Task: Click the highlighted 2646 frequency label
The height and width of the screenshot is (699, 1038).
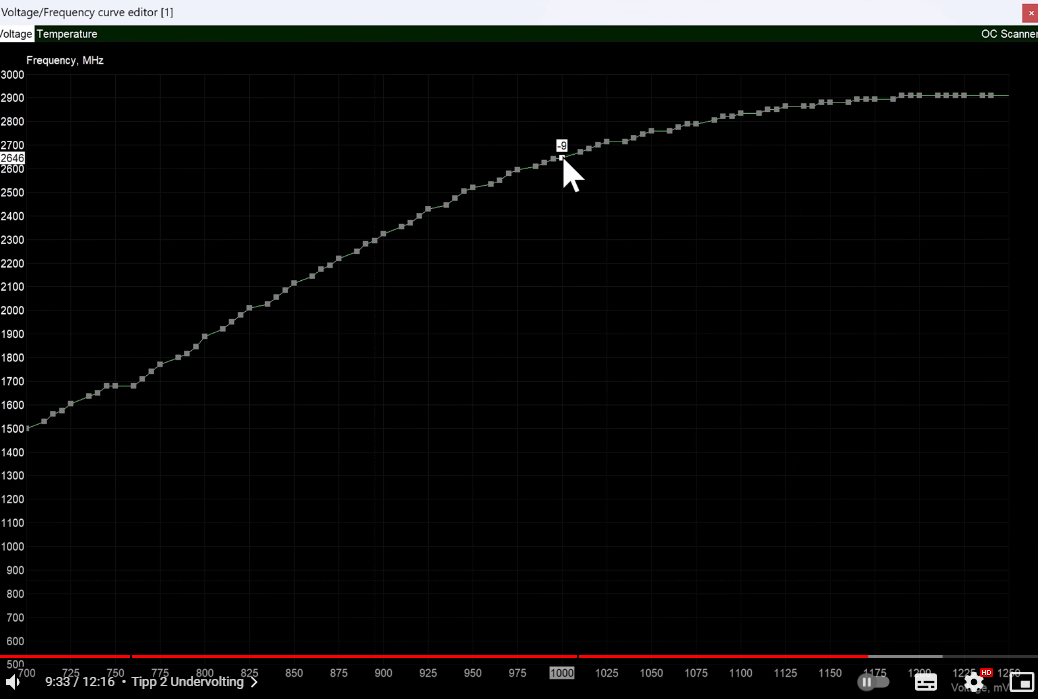Action: coord(11,158)
